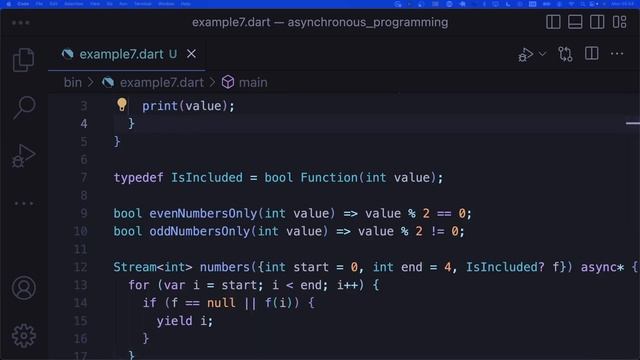
Task: Click null keyword on line 14
Action: [x=221, y=303]
